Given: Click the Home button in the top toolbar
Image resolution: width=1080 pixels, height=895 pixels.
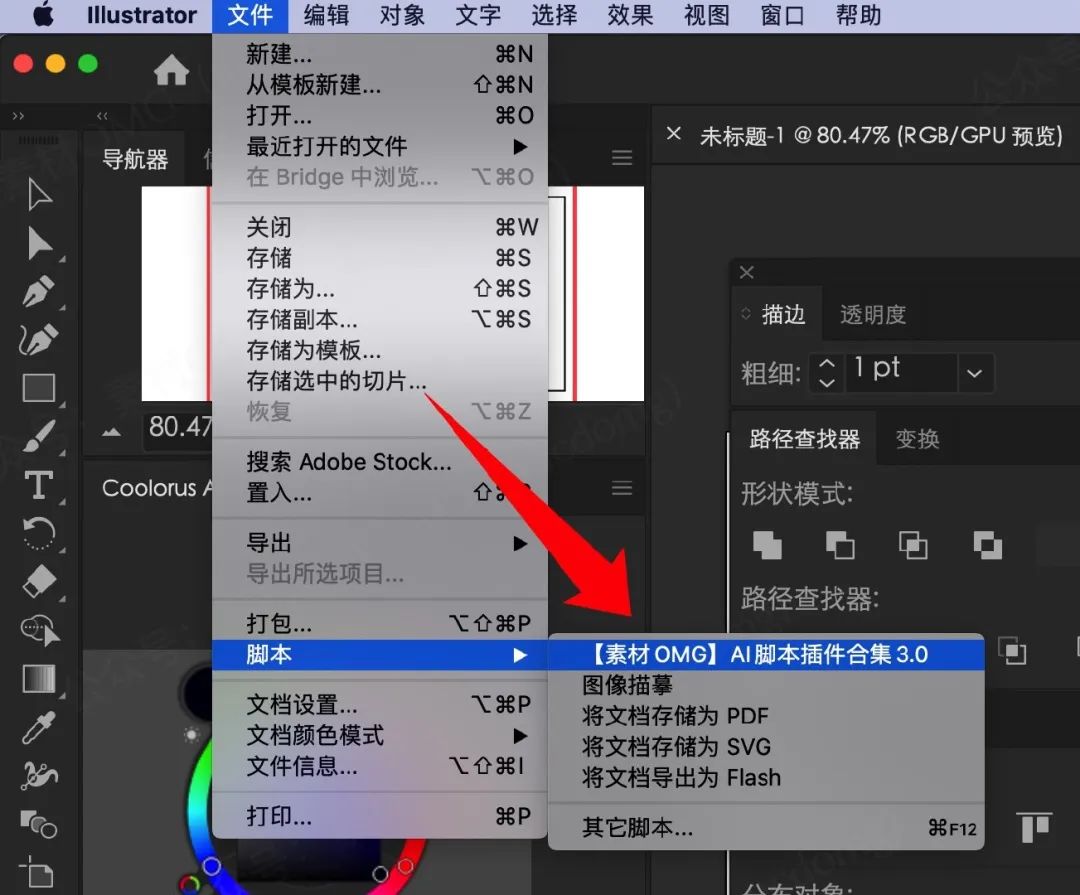Looking at the screenshot, I should point(172,71).
